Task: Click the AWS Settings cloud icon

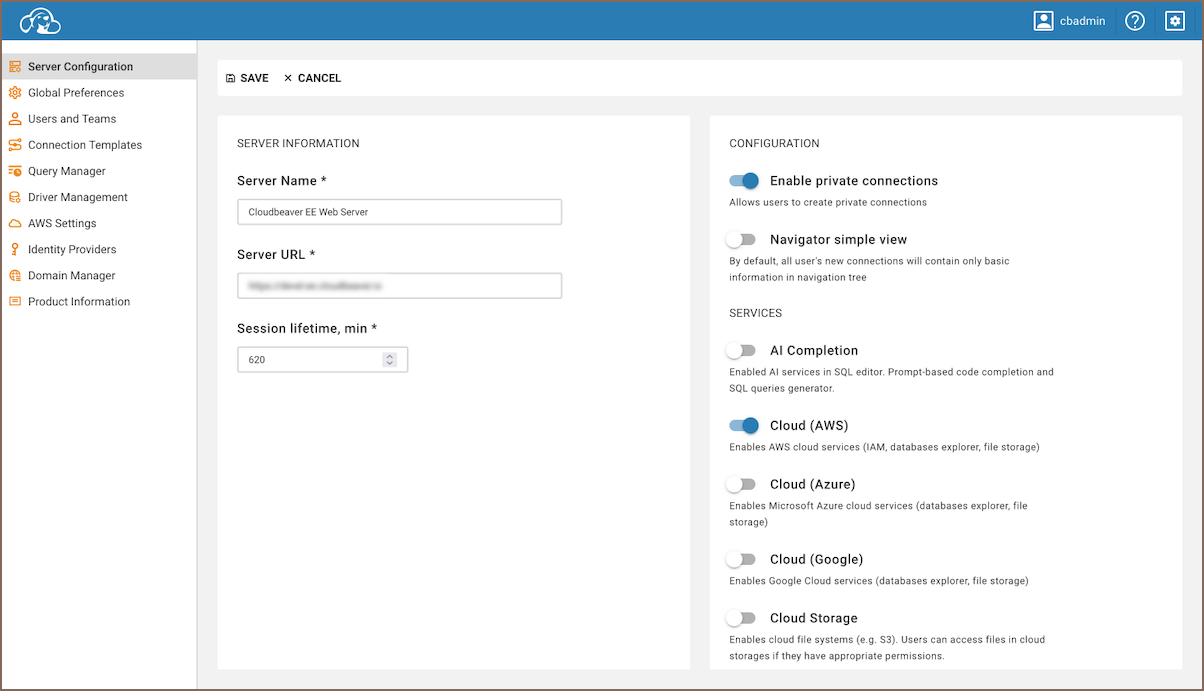Action: 15,223
